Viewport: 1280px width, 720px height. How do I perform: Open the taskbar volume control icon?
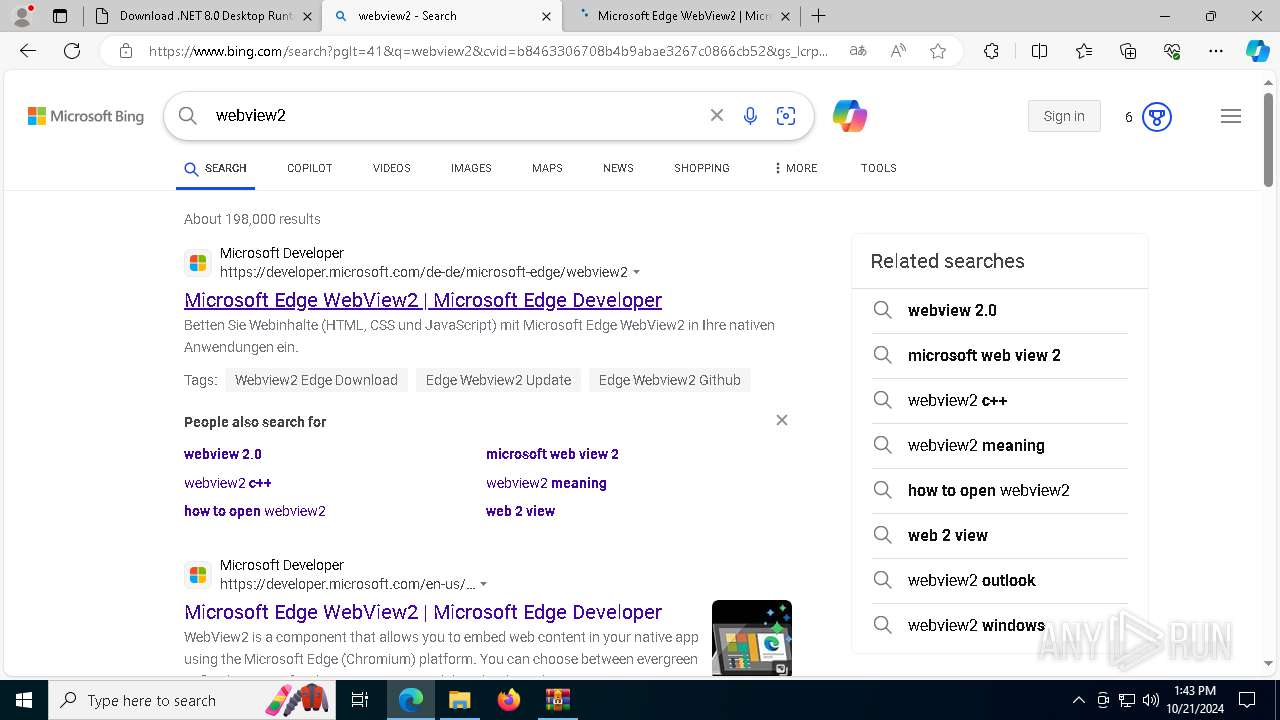click(x=1150, y=700)
